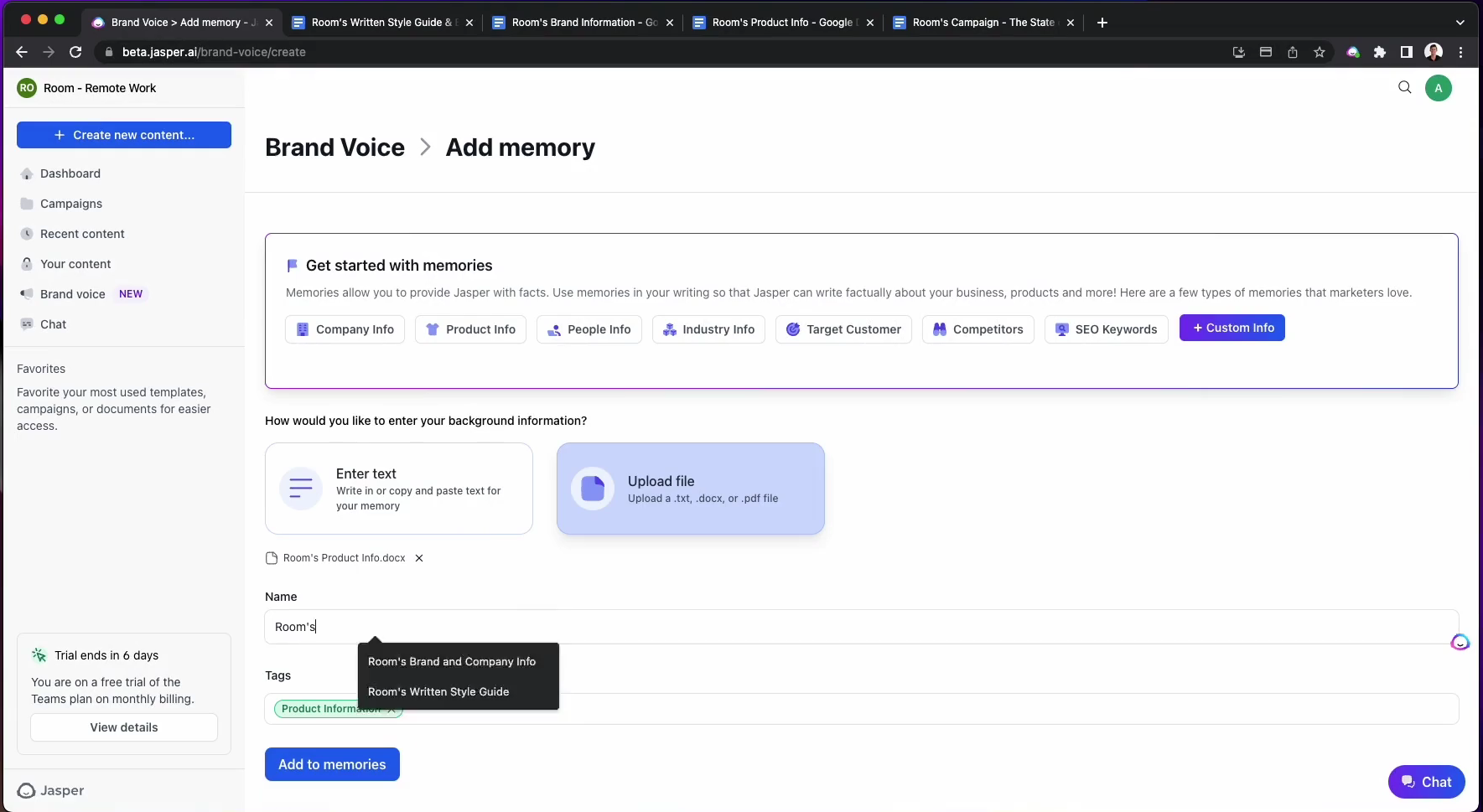The image size is (1483, 812).
Task: Select the Company Info memory type
Action: (345, 329)
